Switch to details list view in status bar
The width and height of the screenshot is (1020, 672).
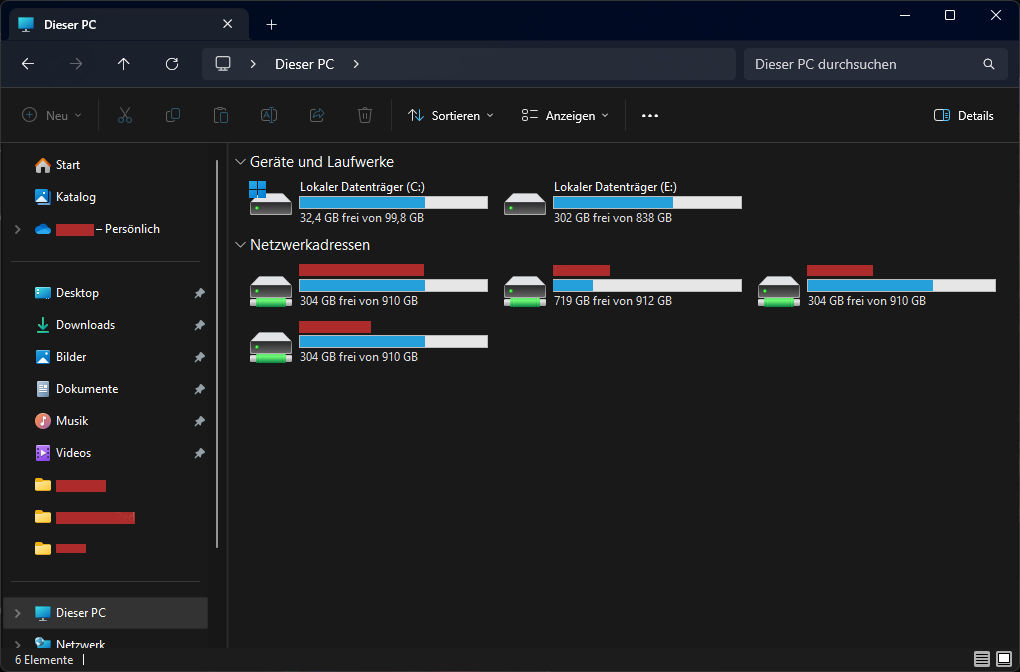pyautogui.click(x=981, y=659)
